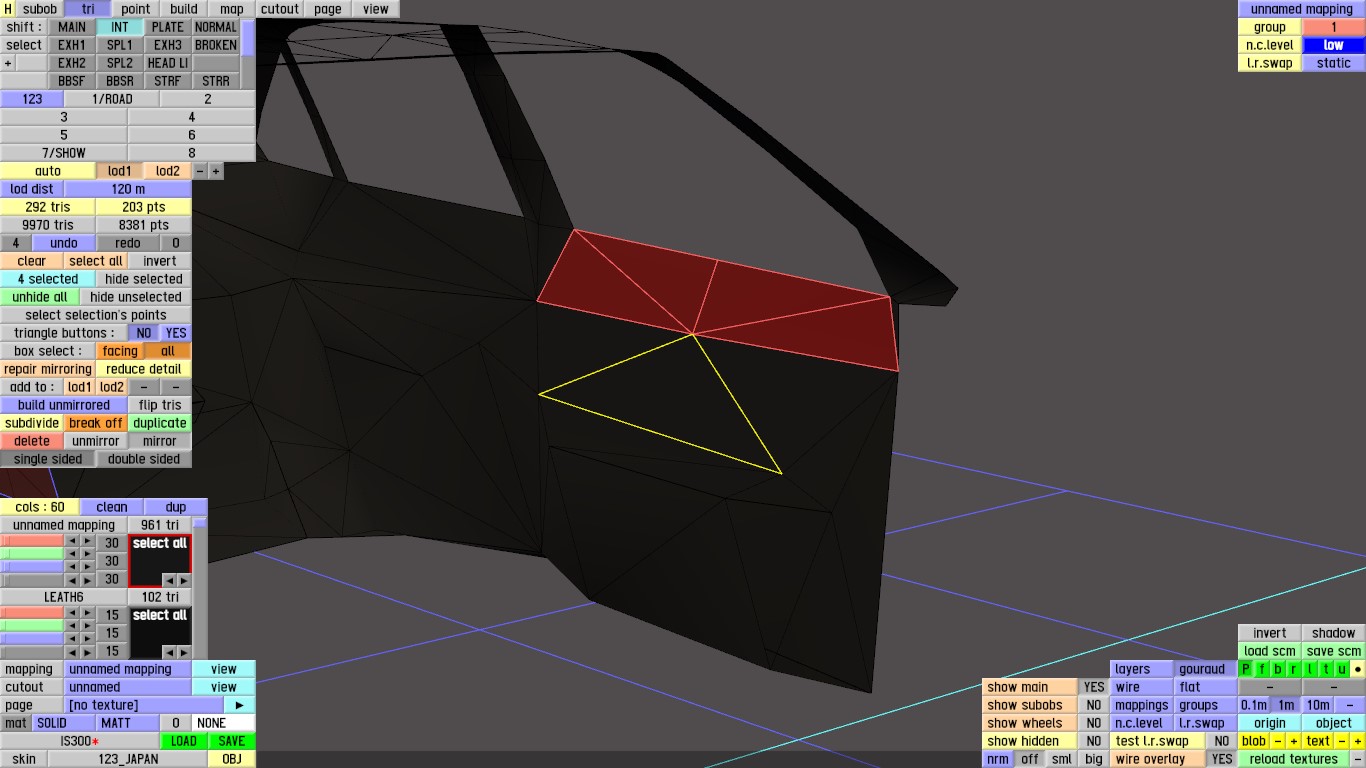This screenshot has height=768, width=1366.
Task: Click the plus button right of lod2
Action: (216, 171)
